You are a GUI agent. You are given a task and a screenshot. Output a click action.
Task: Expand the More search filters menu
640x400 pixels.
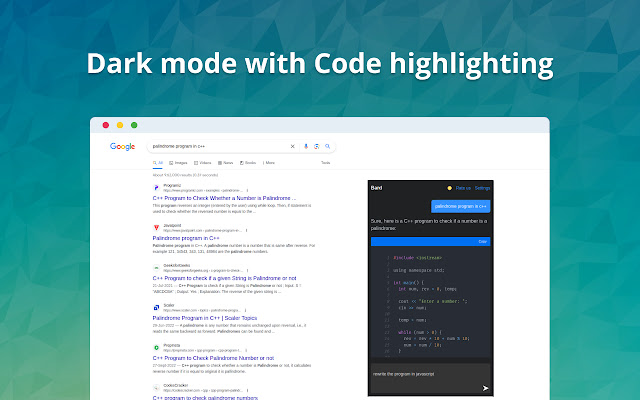pyautogui.click(x=268, y=162)
